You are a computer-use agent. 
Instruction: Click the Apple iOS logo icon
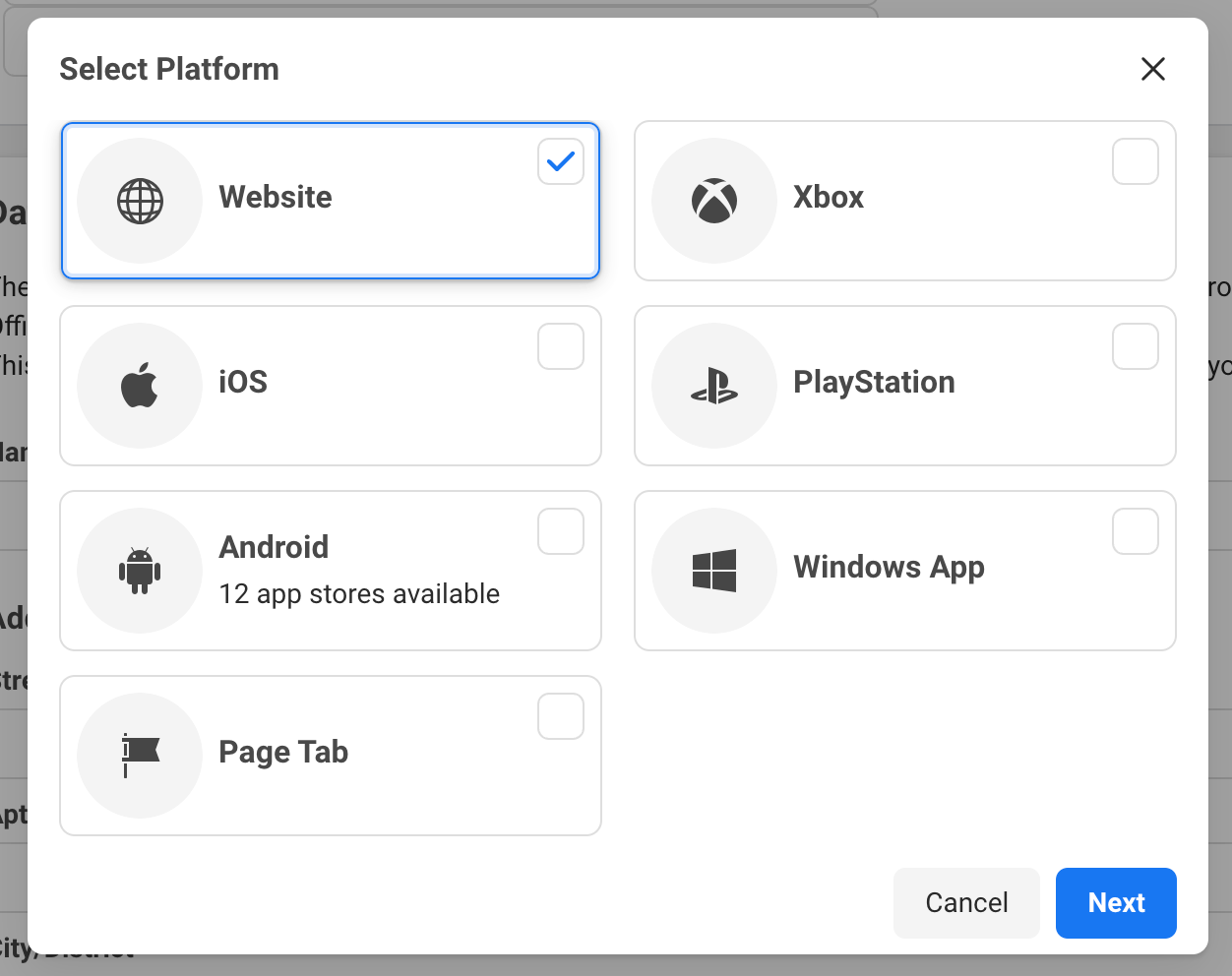coord(140,385)
